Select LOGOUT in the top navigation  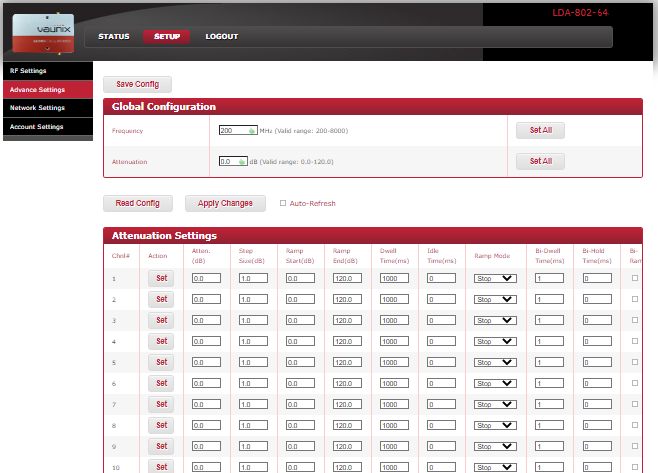click(x=222, y=37)
